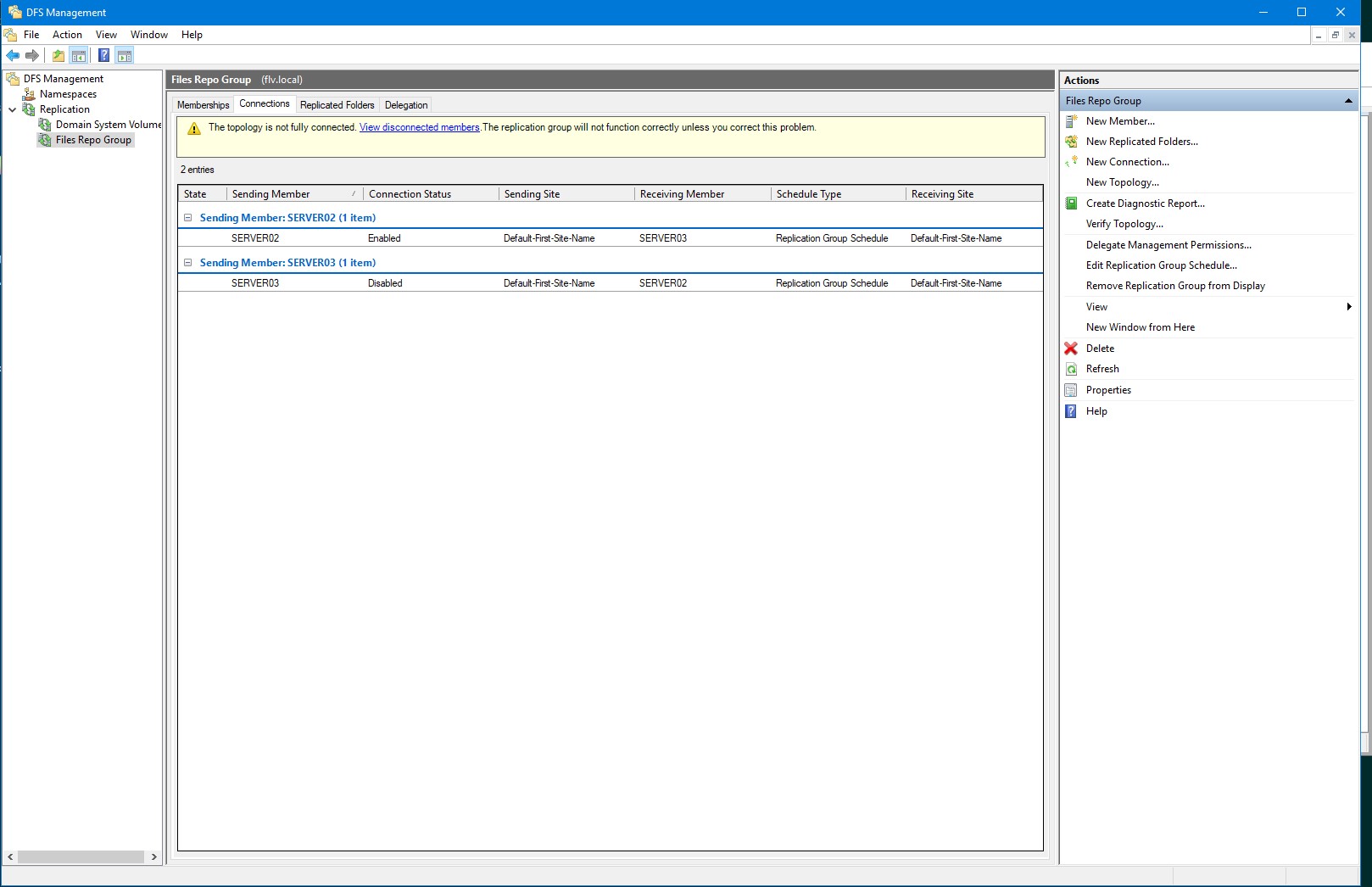Click the Delete icon in Actions pane
Screen dimensions: 1372x887
pyautogui.click(x=1071, y=348)
